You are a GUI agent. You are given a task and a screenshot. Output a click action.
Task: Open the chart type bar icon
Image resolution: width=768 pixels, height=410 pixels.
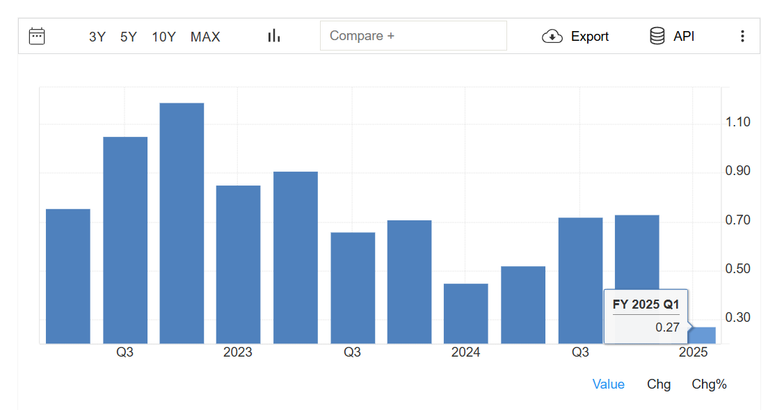point(274,36)
